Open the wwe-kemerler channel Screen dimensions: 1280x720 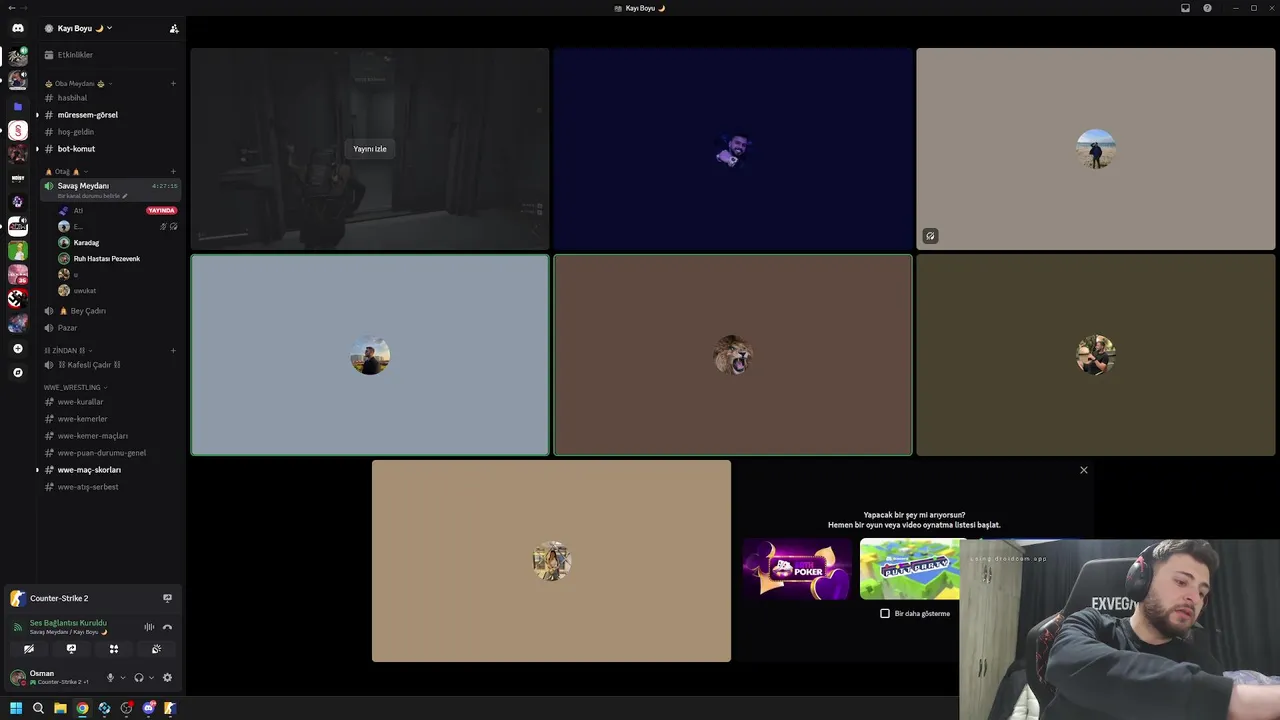click(x=82, y=419)
